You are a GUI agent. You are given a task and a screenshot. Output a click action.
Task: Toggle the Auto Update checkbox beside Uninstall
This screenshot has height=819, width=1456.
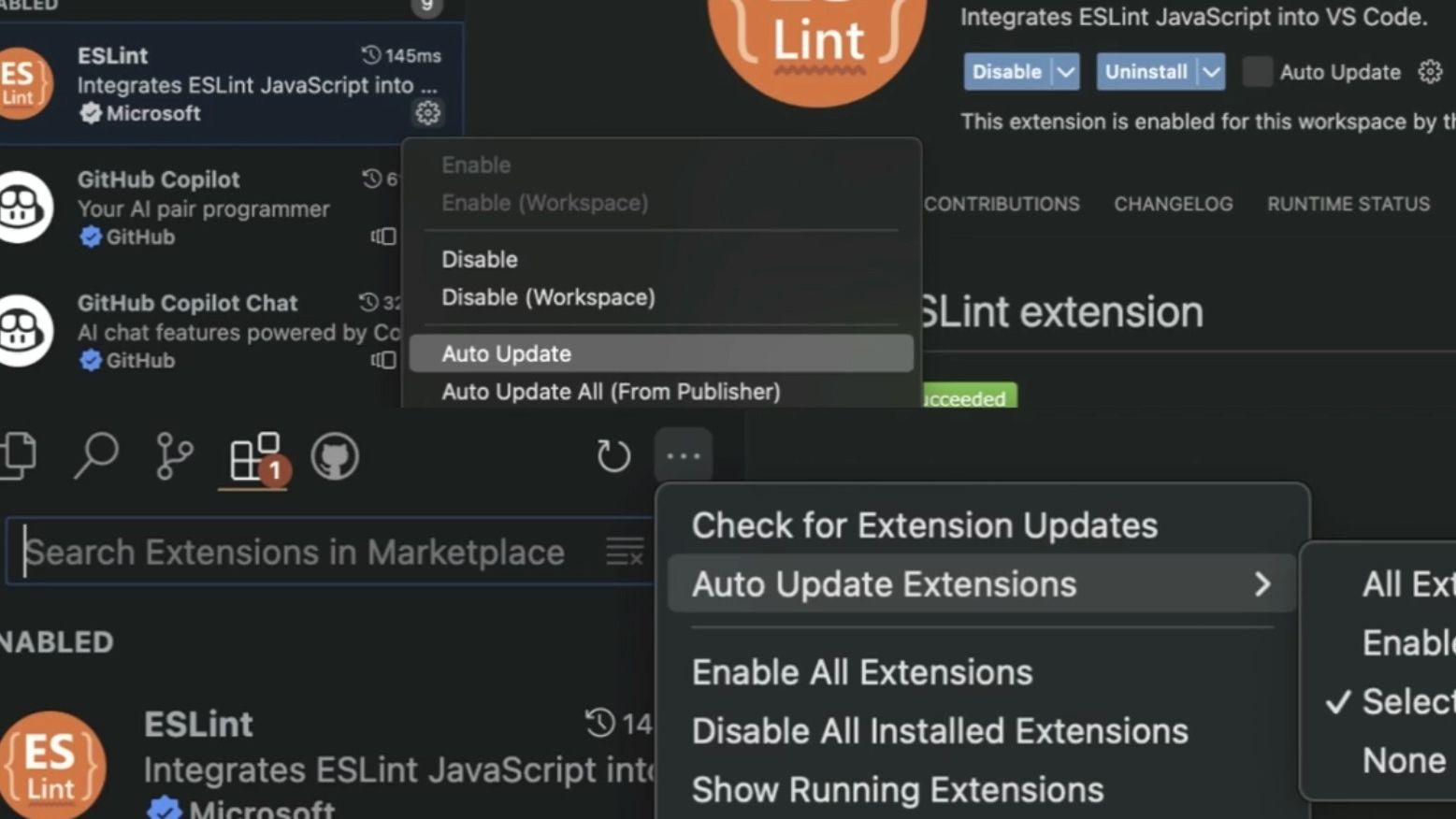pos(1257,71)
